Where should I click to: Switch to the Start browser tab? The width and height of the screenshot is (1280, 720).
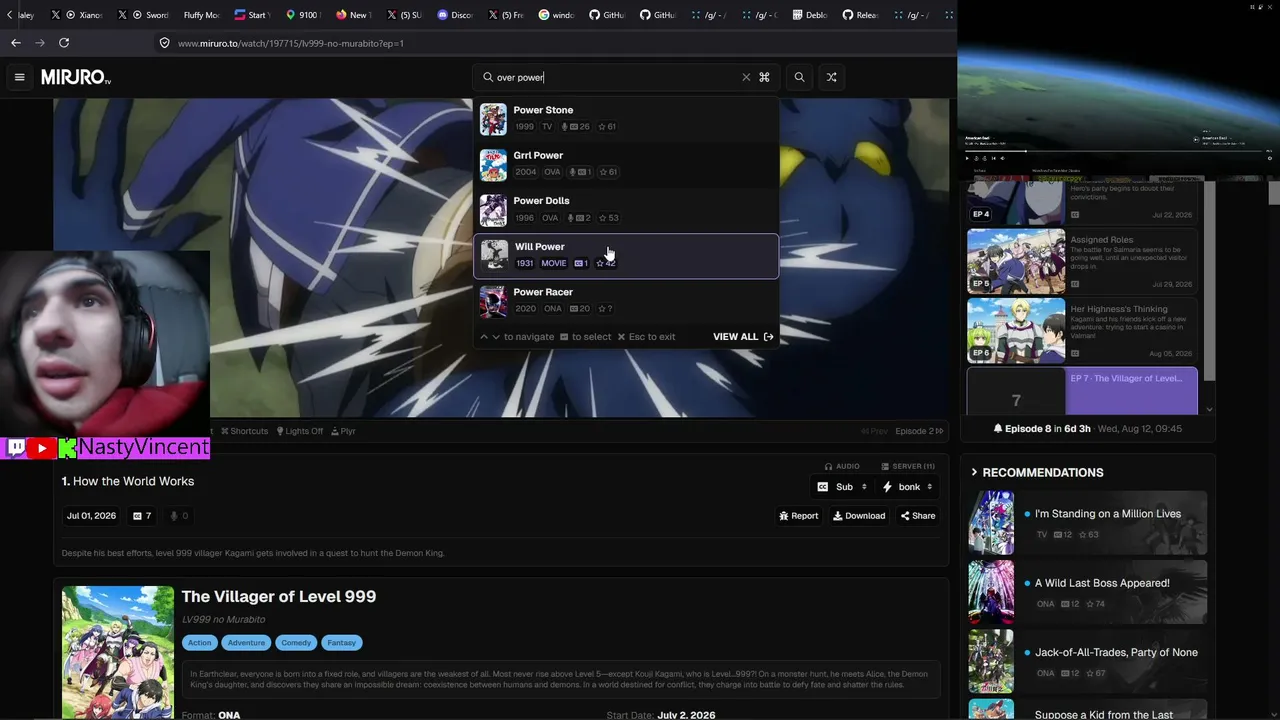[250, 15]
